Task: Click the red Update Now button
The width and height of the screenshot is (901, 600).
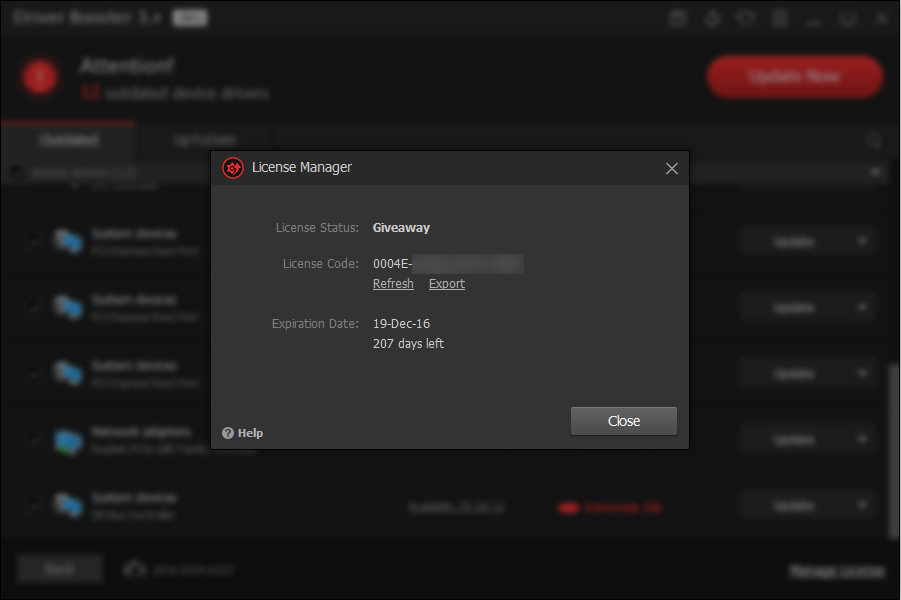Action: (795, 76)
